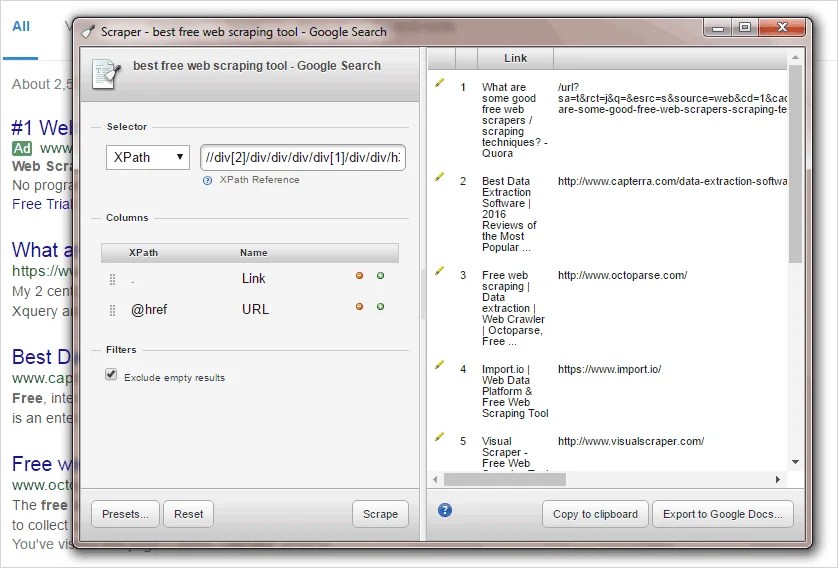The image size is (838, 568).
Task: Click the XPath Reference info icon
Action: 207,181
